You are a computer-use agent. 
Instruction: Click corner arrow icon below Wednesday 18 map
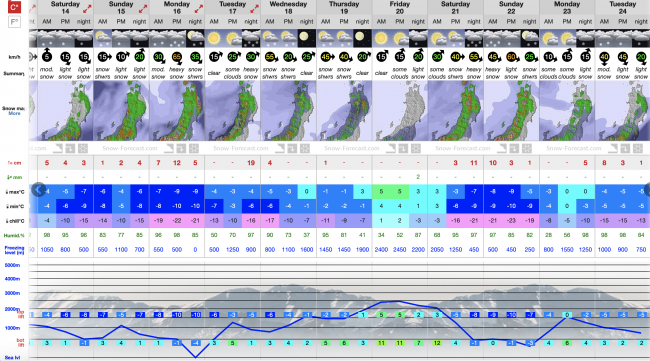280,148
